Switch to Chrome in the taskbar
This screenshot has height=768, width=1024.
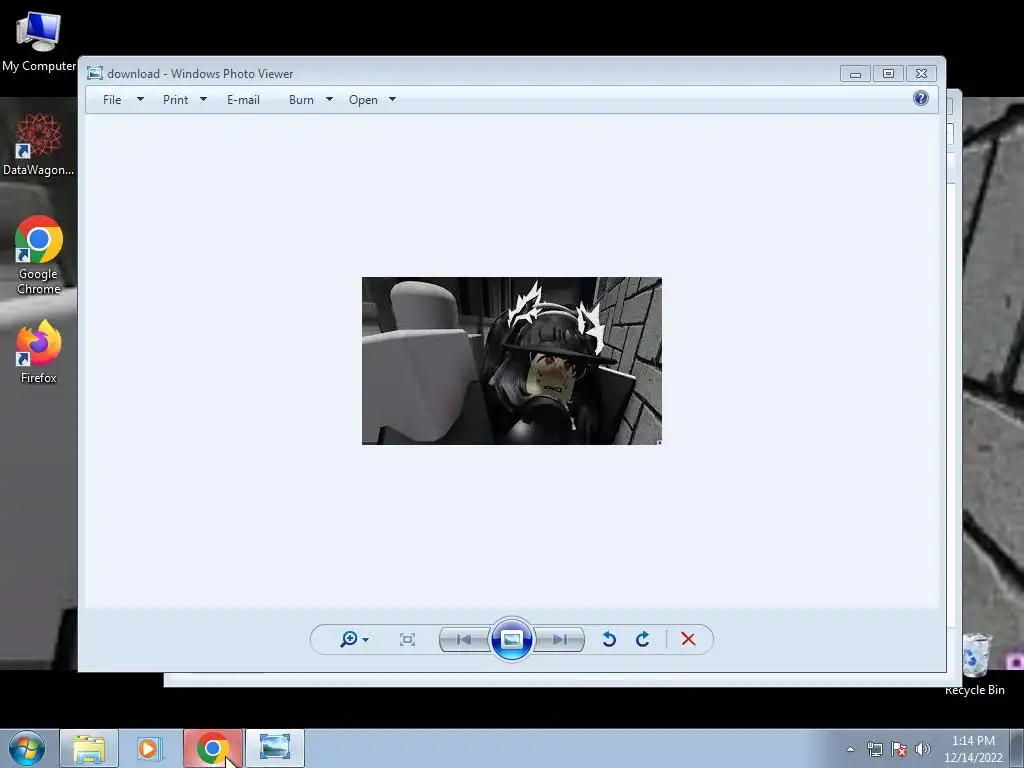[x=213, y=748]
